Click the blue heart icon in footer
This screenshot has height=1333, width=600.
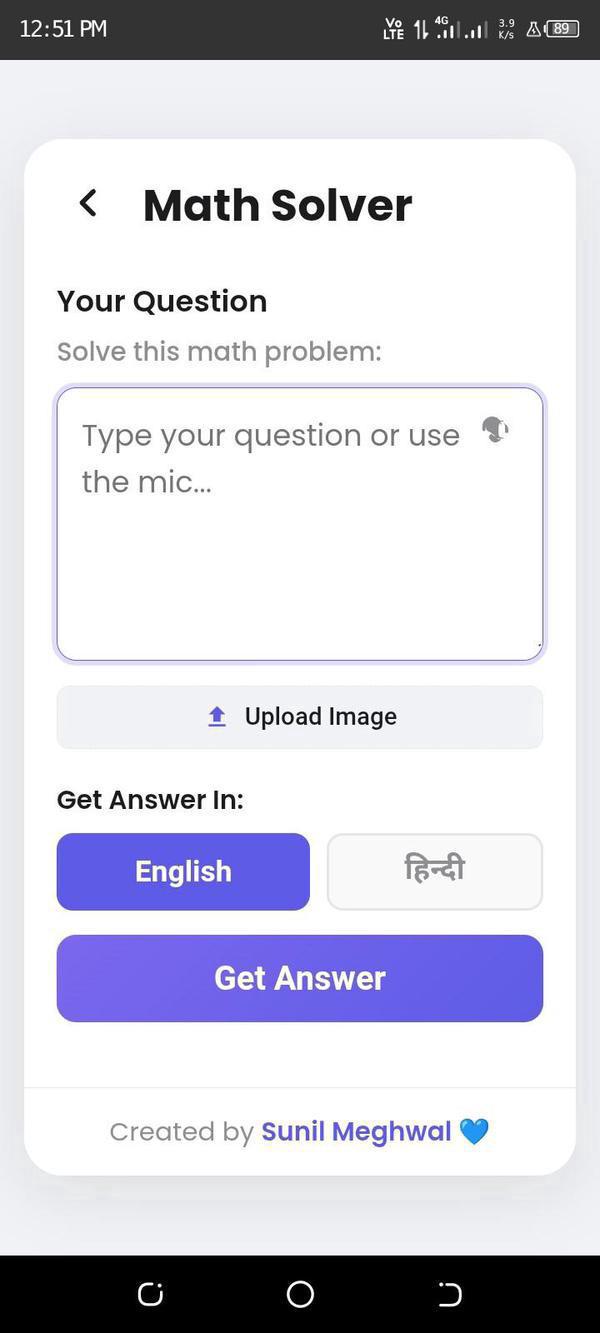coord(474,1131)
